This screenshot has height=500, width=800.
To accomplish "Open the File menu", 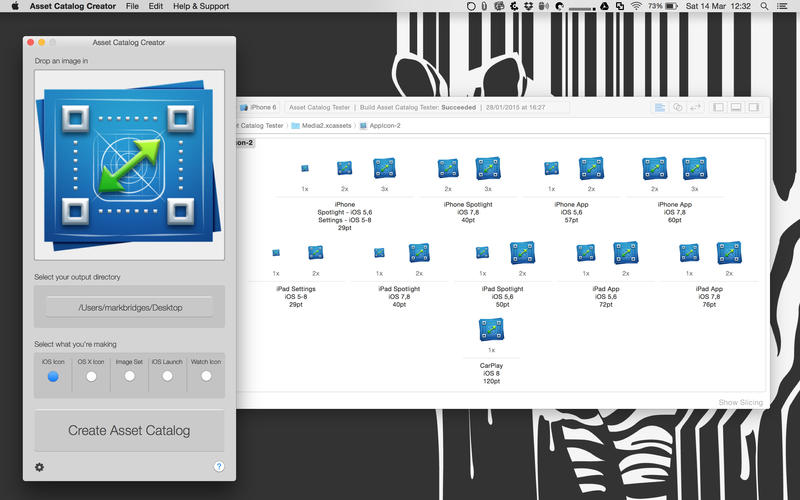I will (132, 6).
